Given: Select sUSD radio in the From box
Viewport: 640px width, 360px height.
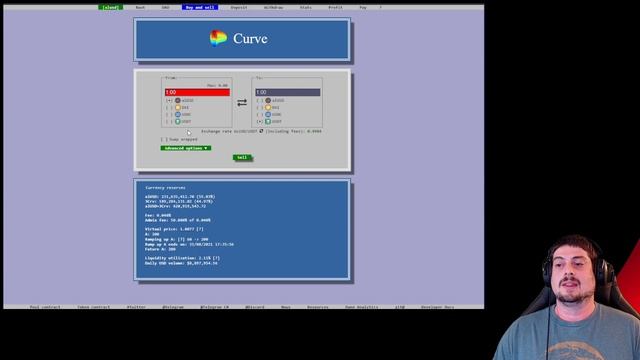Looking at the screenshot, I should 169,100.
